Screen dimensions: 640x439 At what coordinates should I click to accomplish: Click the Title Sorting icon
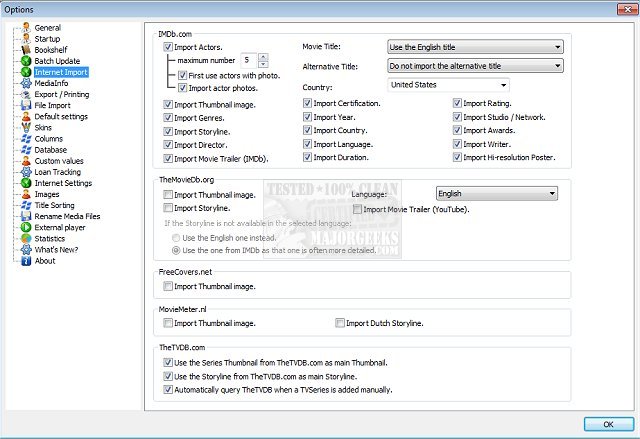pos(26,205)
